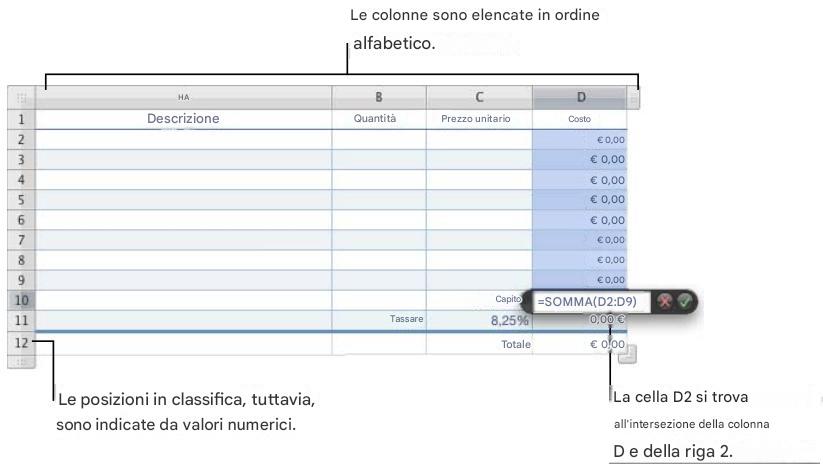Select cell D2 showing € 0,00
The width and height of the screenshot is (823, 464).
[579, 140]
